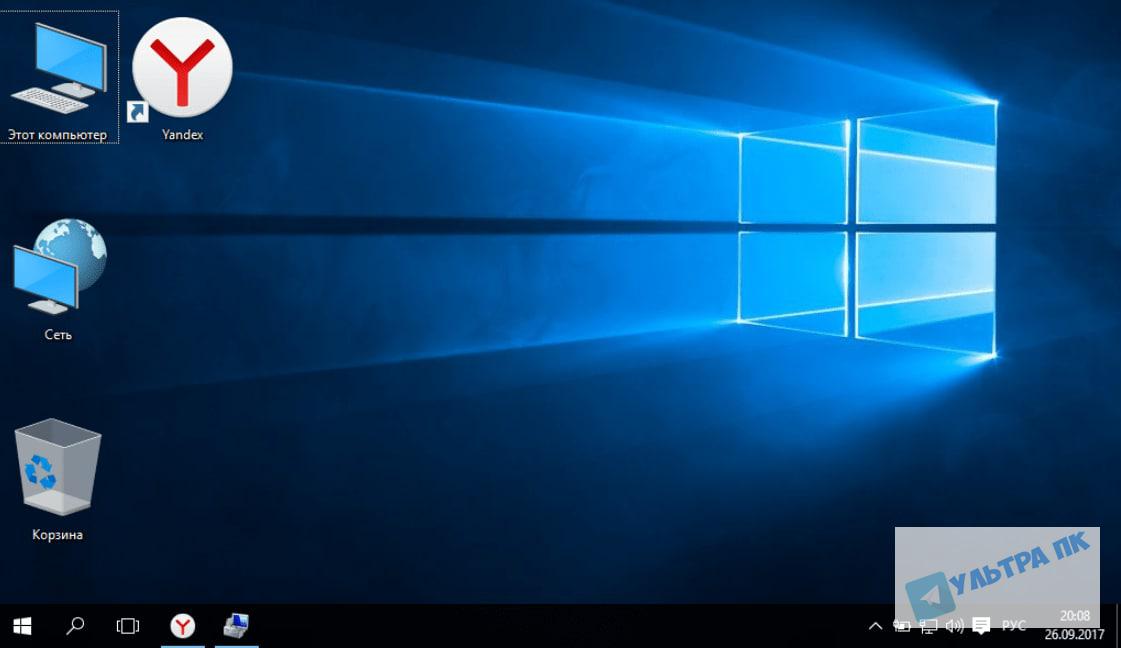Open the battery power tray icon
Image resolution: width=1121 pixels, height=648 pixels.
click(x=902, y=627)
